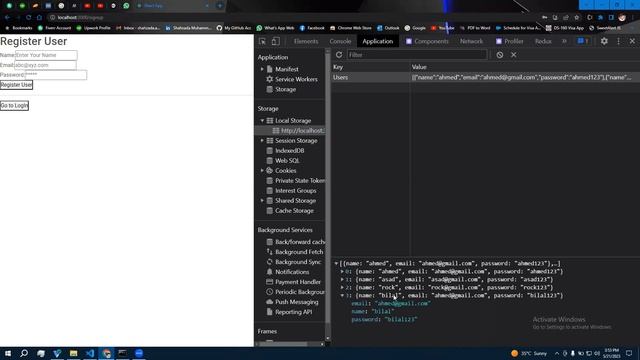Open the Windows Start menu

tap(8, 353)
